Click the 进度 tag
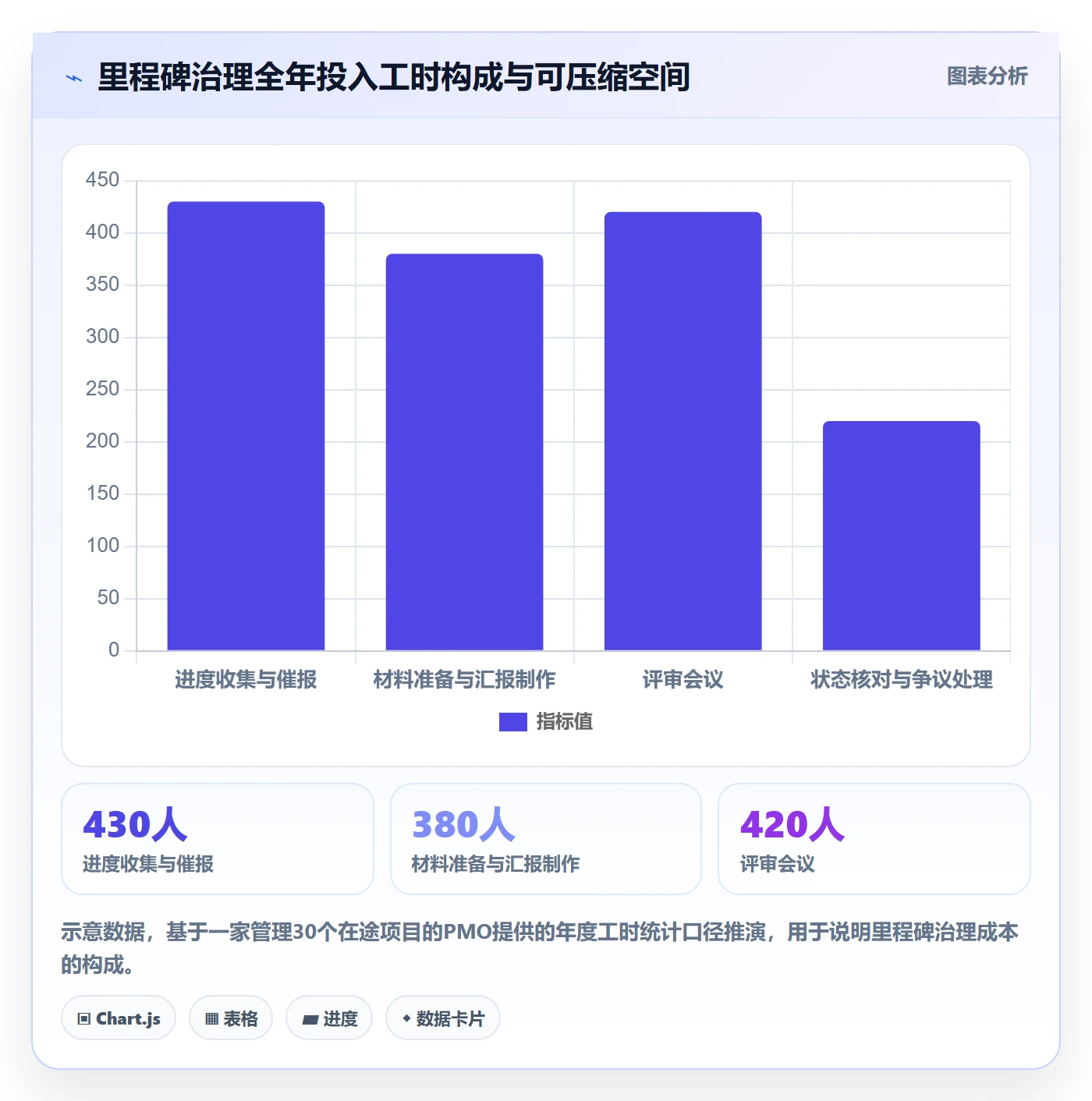Viewport: 1092px width, 1101px height. point(329,1018)
